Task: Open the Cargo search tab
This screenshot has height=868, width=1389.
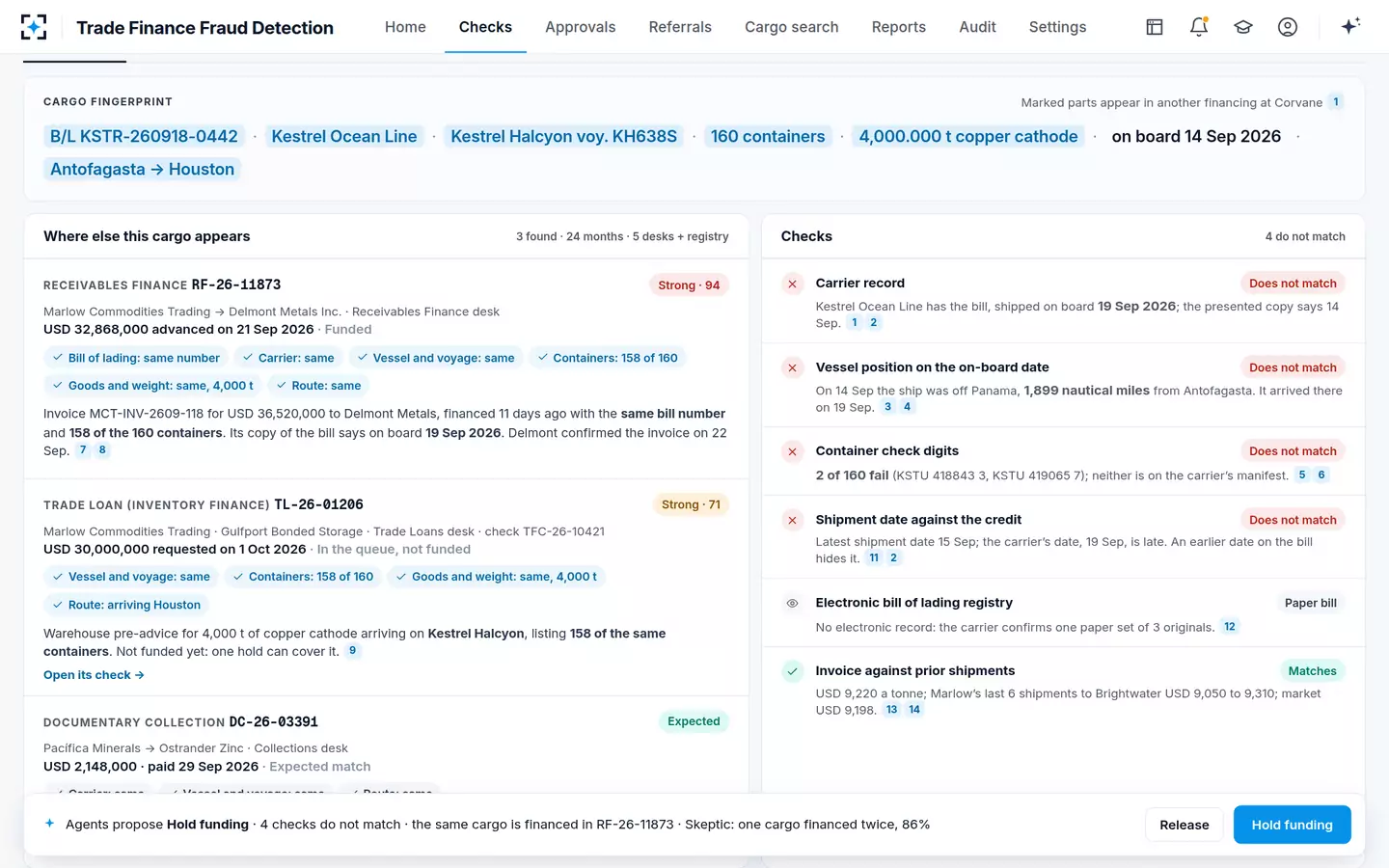Action: [x=792, y=27]
